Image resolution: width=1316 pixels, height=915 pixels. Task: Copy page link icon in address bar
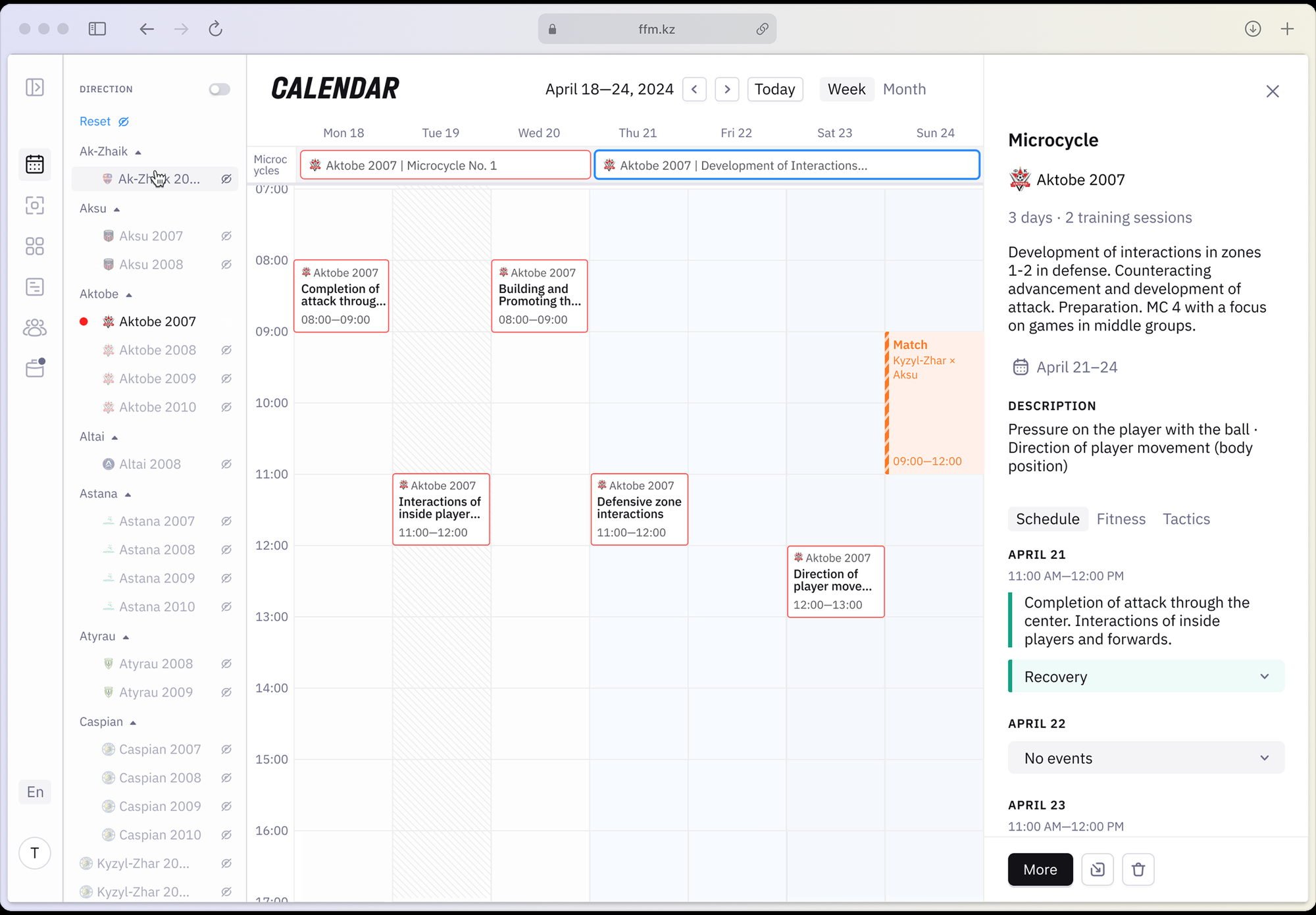pos(762,29)
